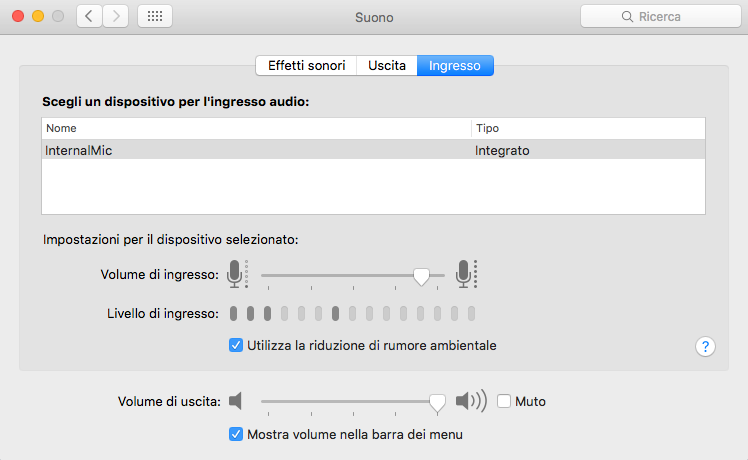Sort by the Tipo column header
This screenshot has width=748, height=460.
(588, 128)
